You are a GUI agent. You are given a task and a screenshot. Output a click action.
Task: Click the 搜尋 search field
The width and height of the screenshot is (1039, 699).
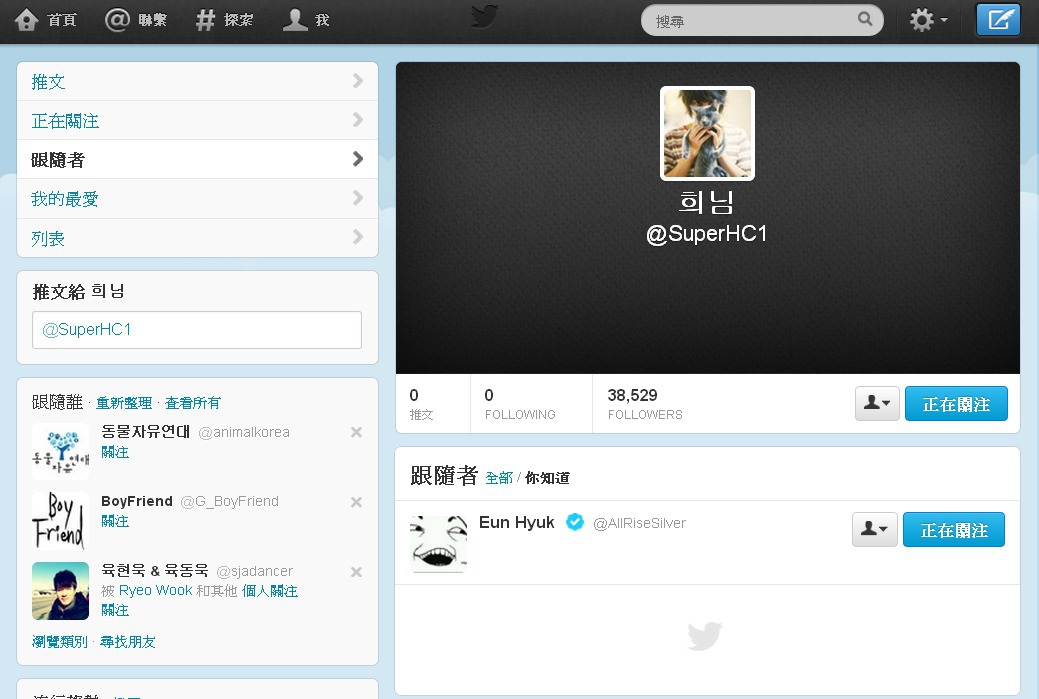click(762, 21)
